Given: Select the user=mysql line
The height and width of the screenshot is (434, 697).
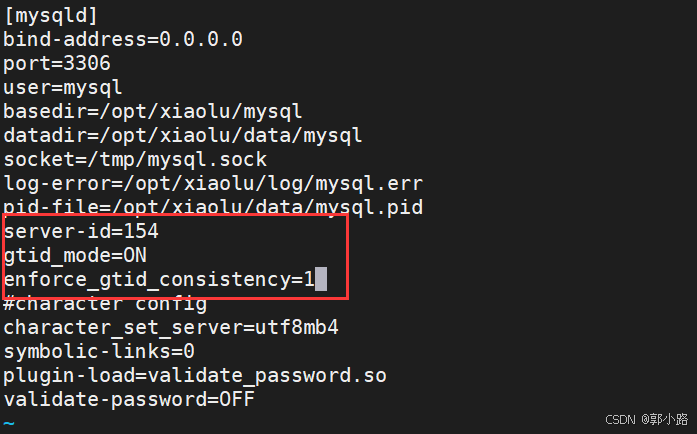Looking at the screenshot, I should click(63, 88).
